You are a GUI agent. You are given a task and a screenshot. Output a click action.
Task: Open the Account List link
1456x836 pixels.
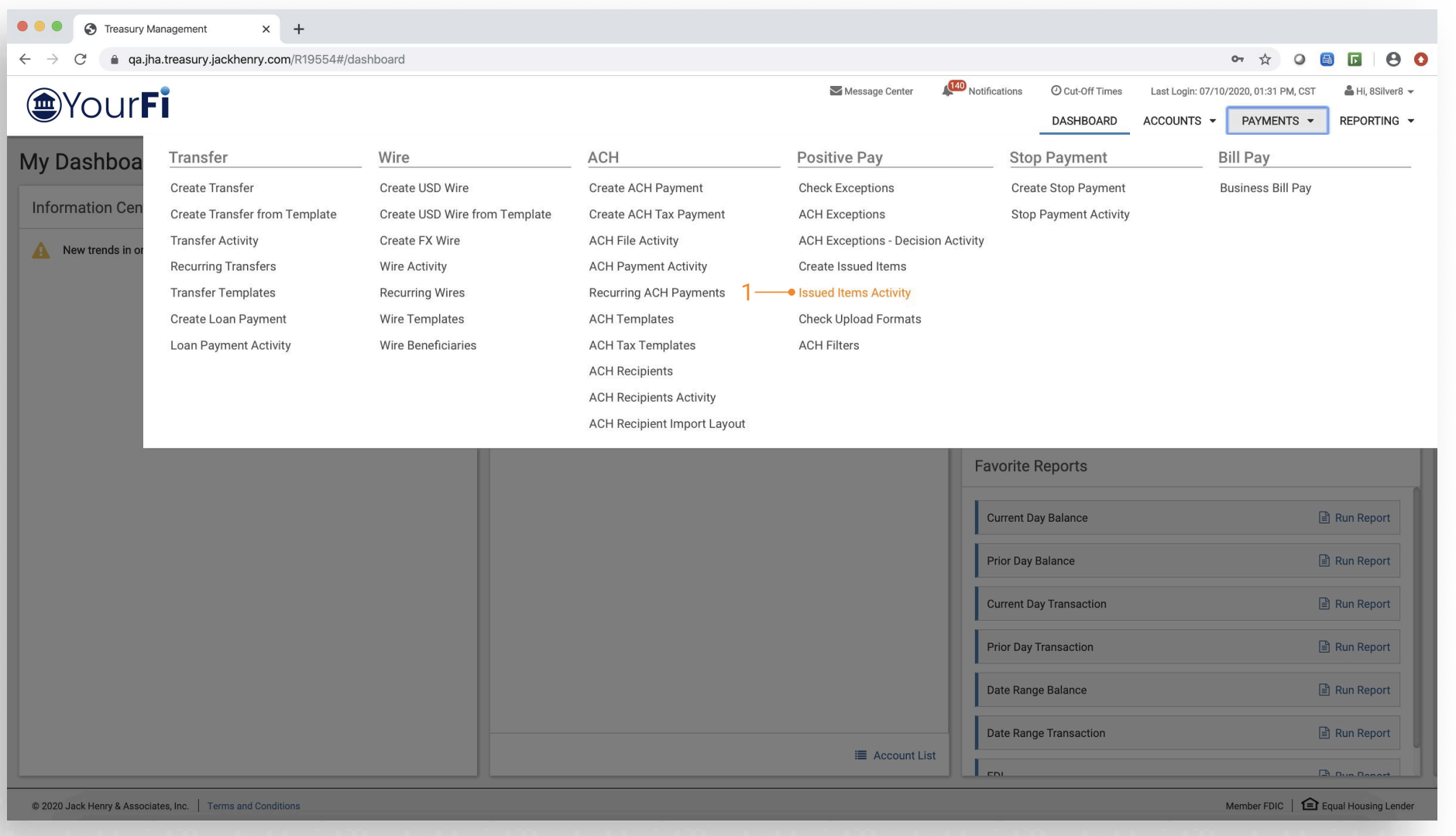click(895, 755)
